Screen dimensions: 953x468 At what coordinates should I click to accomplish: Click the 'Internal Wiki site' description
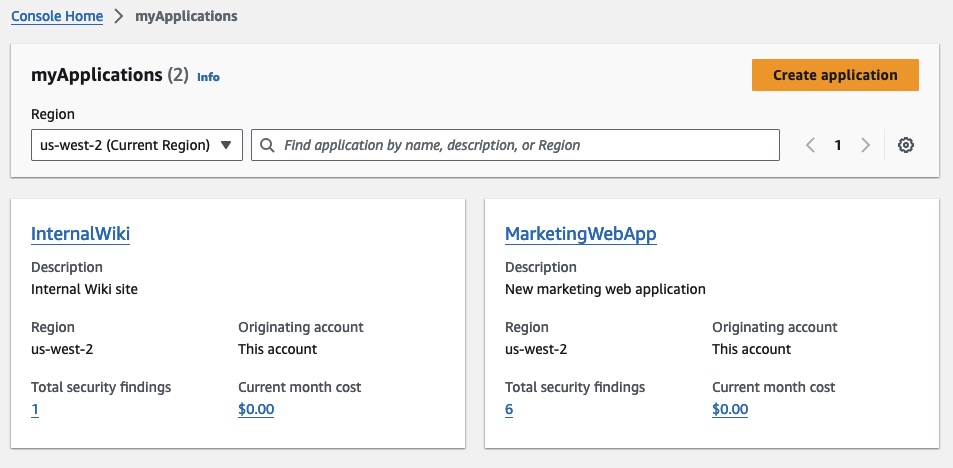[84, 289]
